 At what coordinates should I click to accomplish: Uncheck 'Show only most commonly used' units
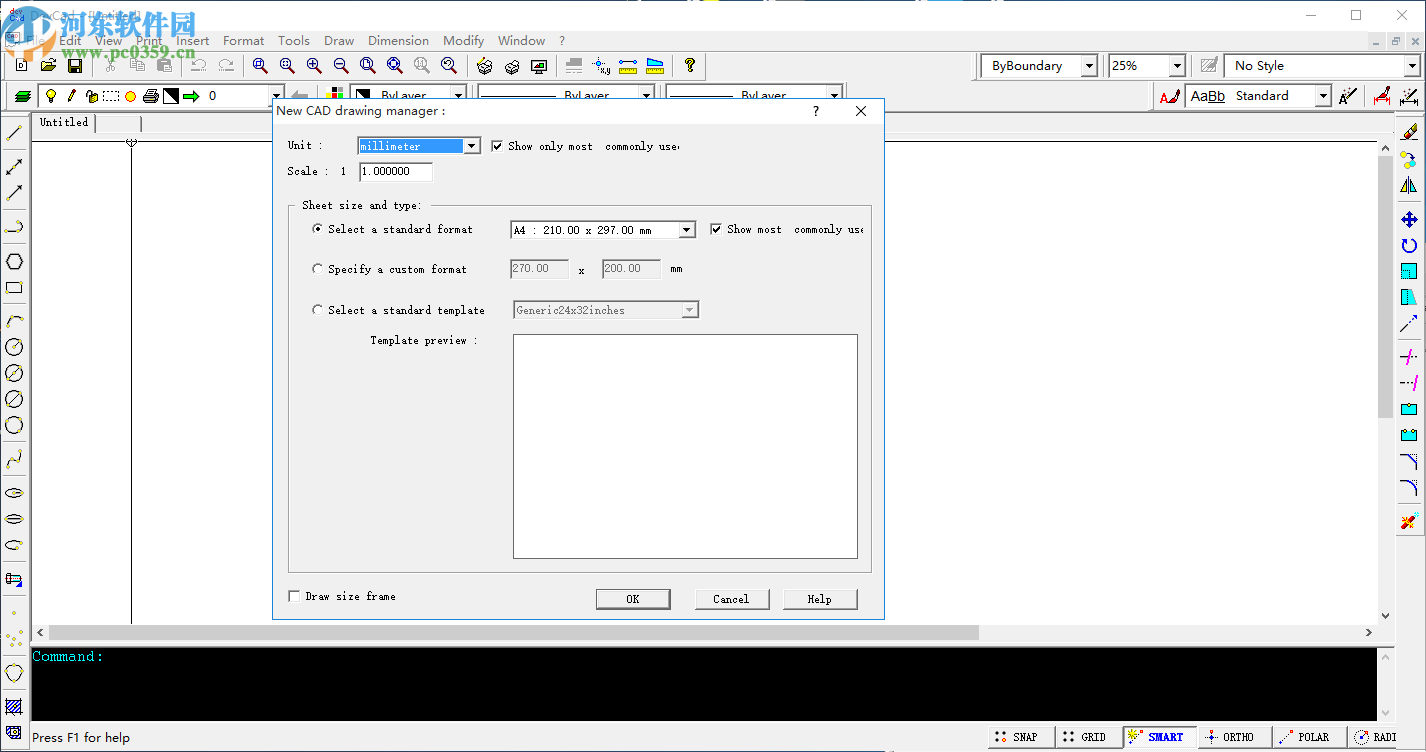click(x=497, y=147)
